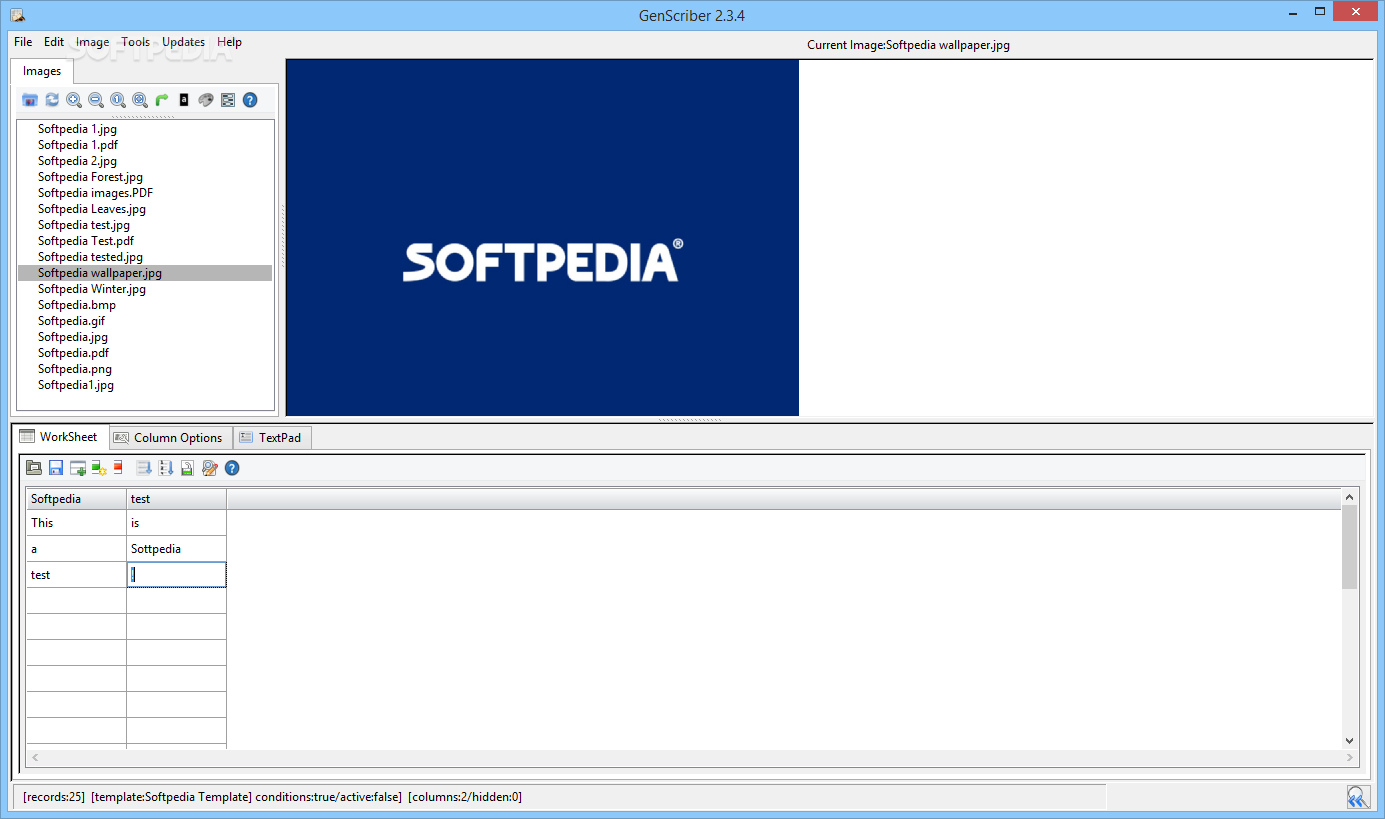Open the Edit menu
The height and width of the screenshot is (819, 1385).
[x=54, y=42]
